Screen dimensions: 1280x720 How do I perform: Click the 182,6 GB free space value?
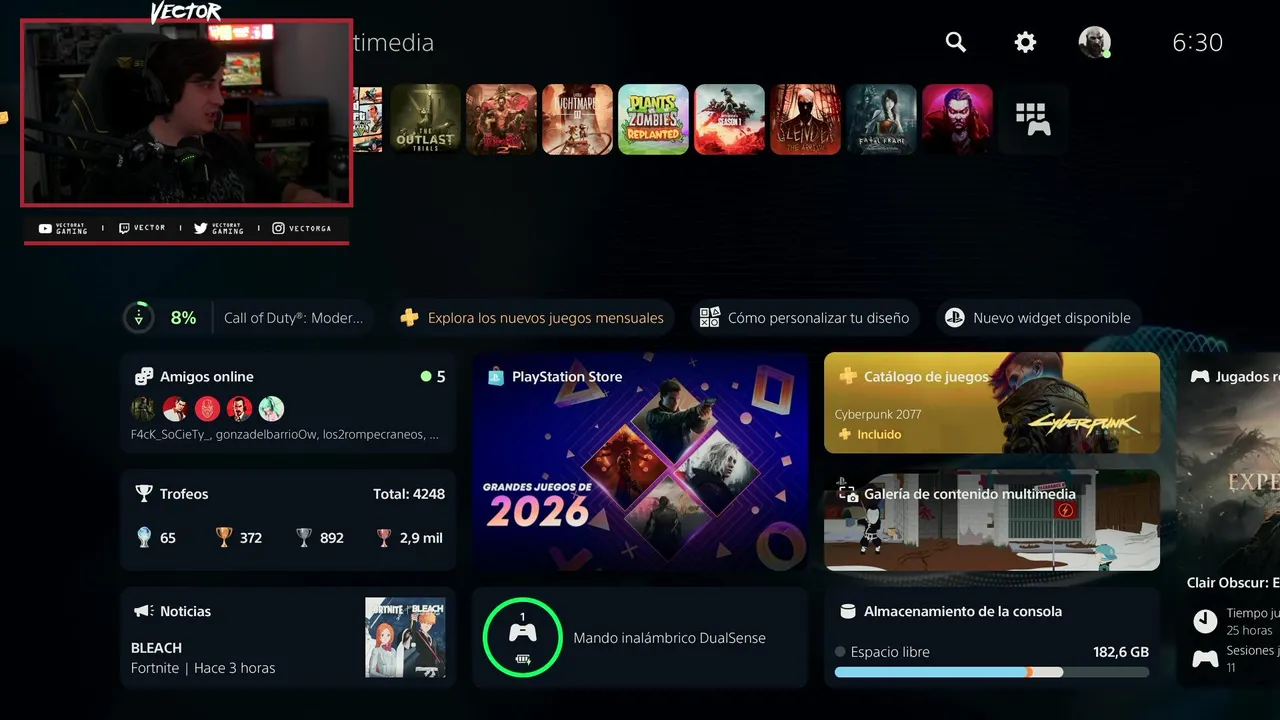click(x=1121, y=652)
